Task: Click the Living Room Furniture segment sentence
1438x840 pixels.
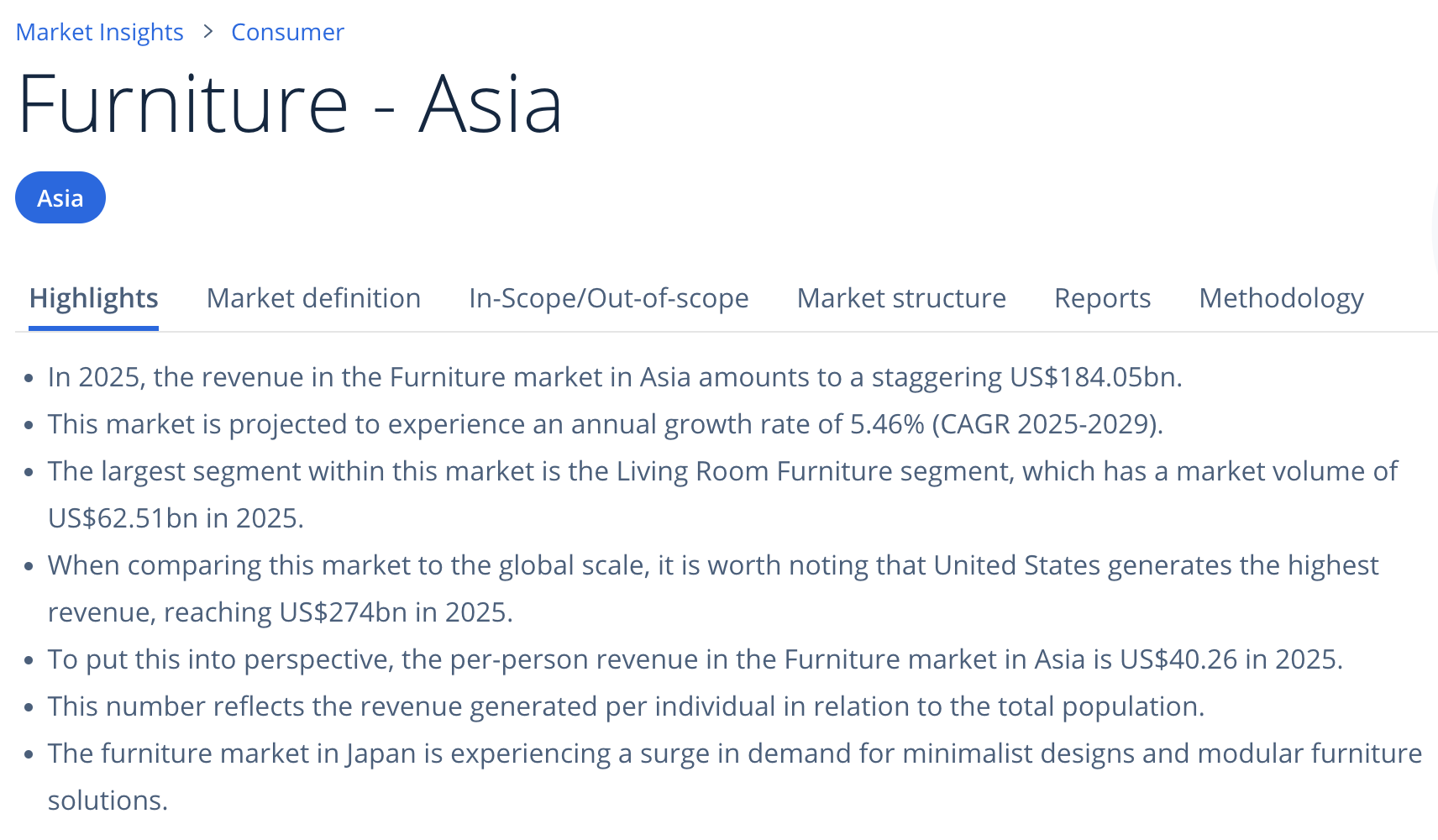Action: click(x=722, y=471)
